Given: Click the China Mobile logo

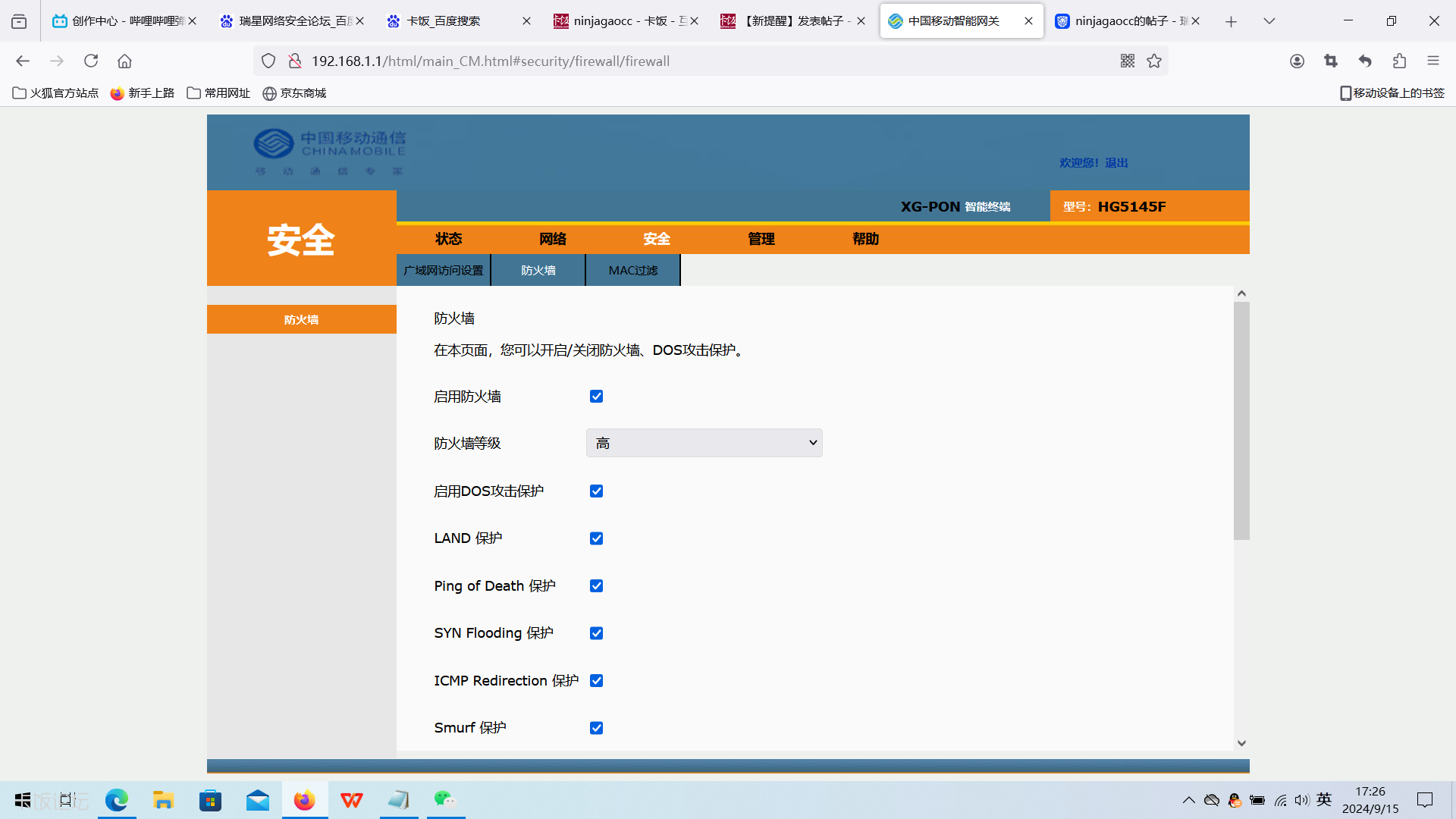Looking at the screenshot, I should coord(330,152).
